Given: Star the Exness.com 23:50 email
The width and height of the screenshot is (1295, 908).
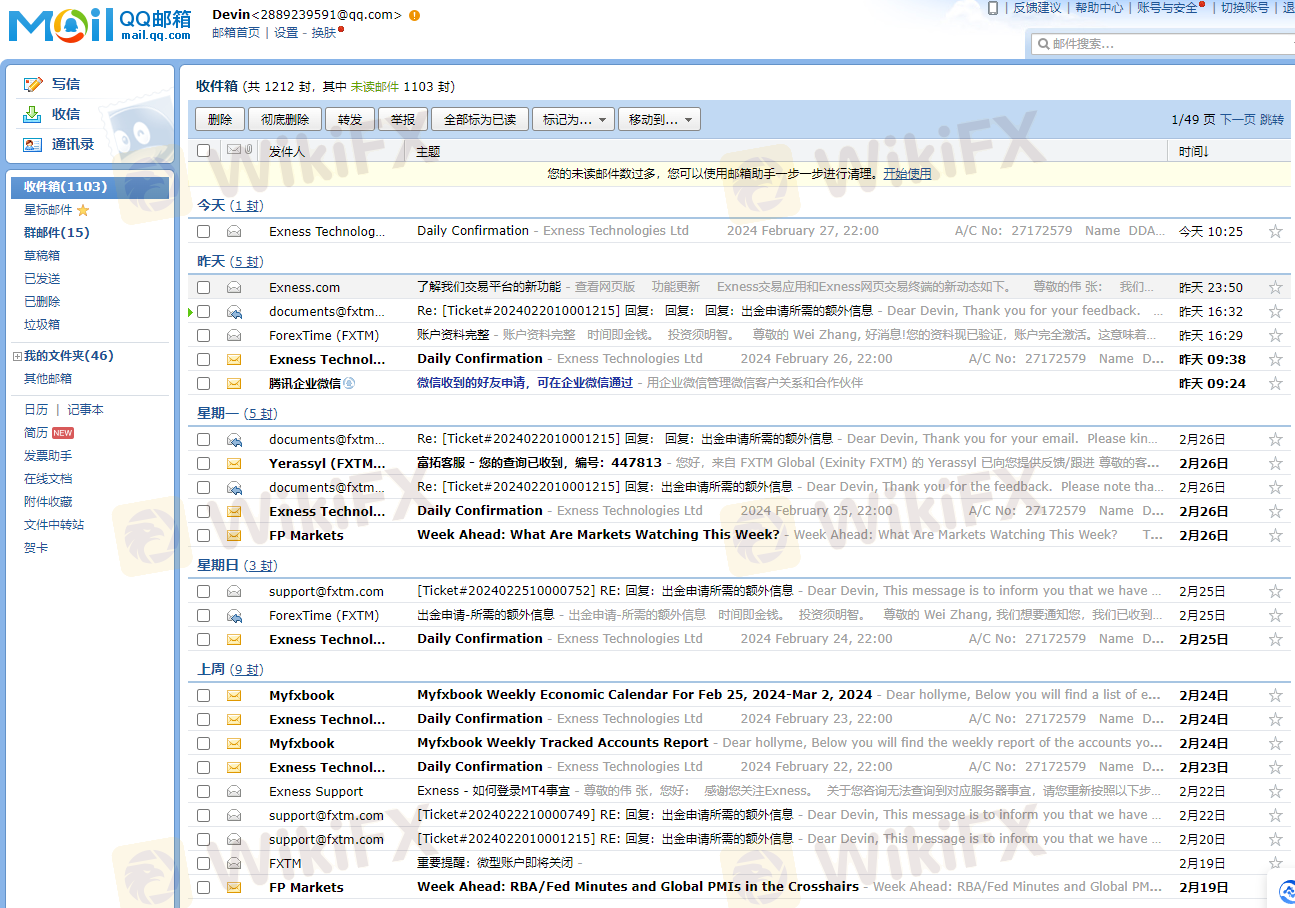Looking at the screenshot, I should tap(1275, 287).
